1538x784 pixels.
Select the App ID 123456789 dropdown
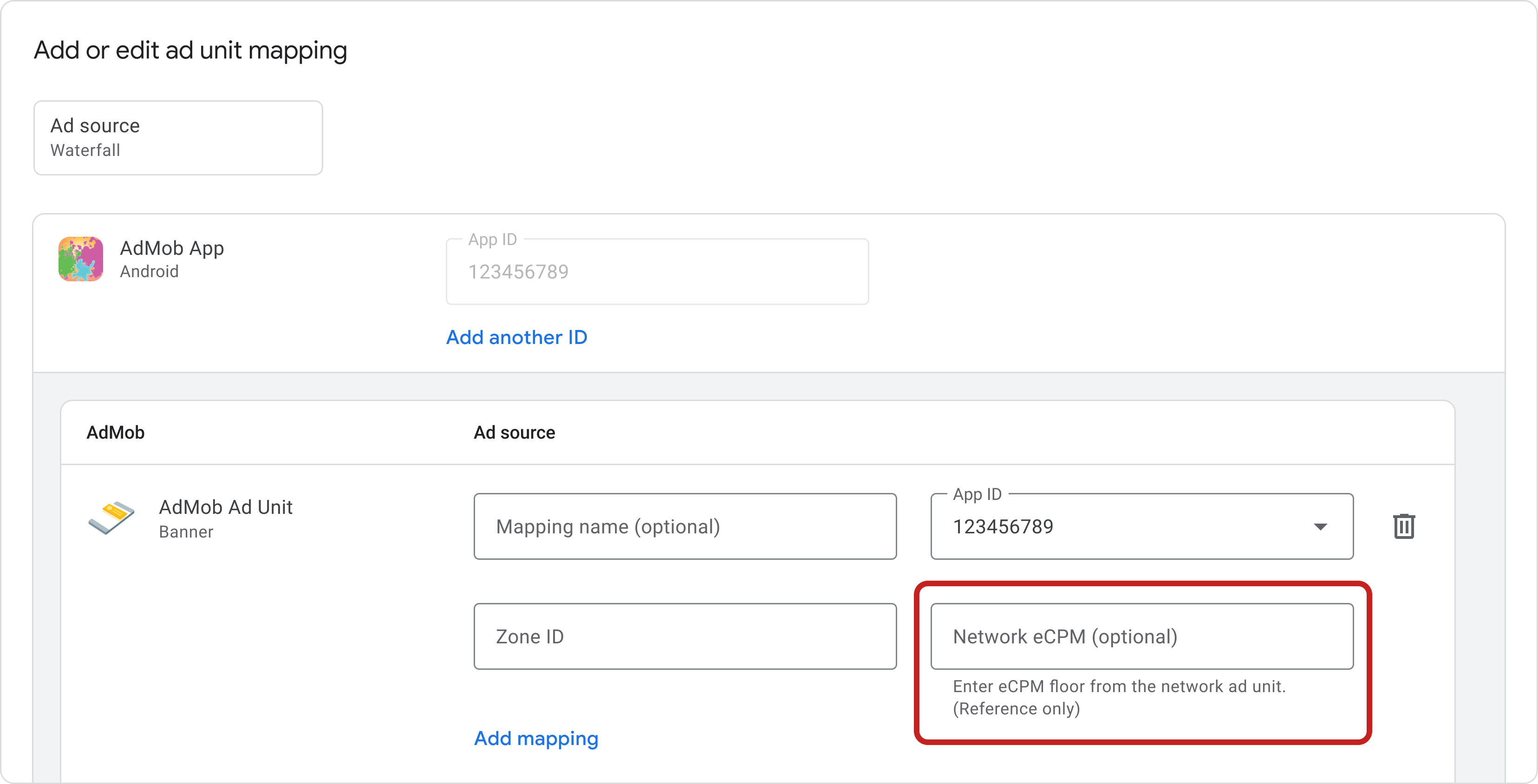tap(1141, 527)
